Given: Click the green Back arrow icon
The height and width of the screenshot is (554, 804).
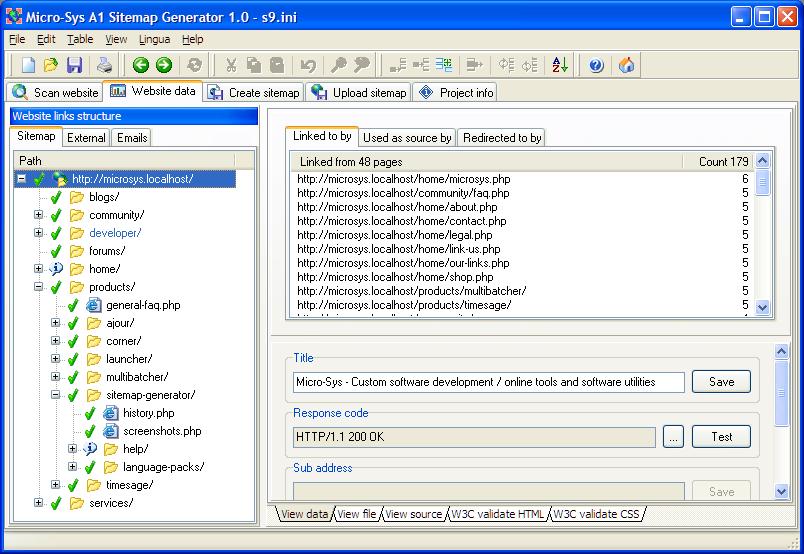Looking at the screenshot, I should pos(140,65).
